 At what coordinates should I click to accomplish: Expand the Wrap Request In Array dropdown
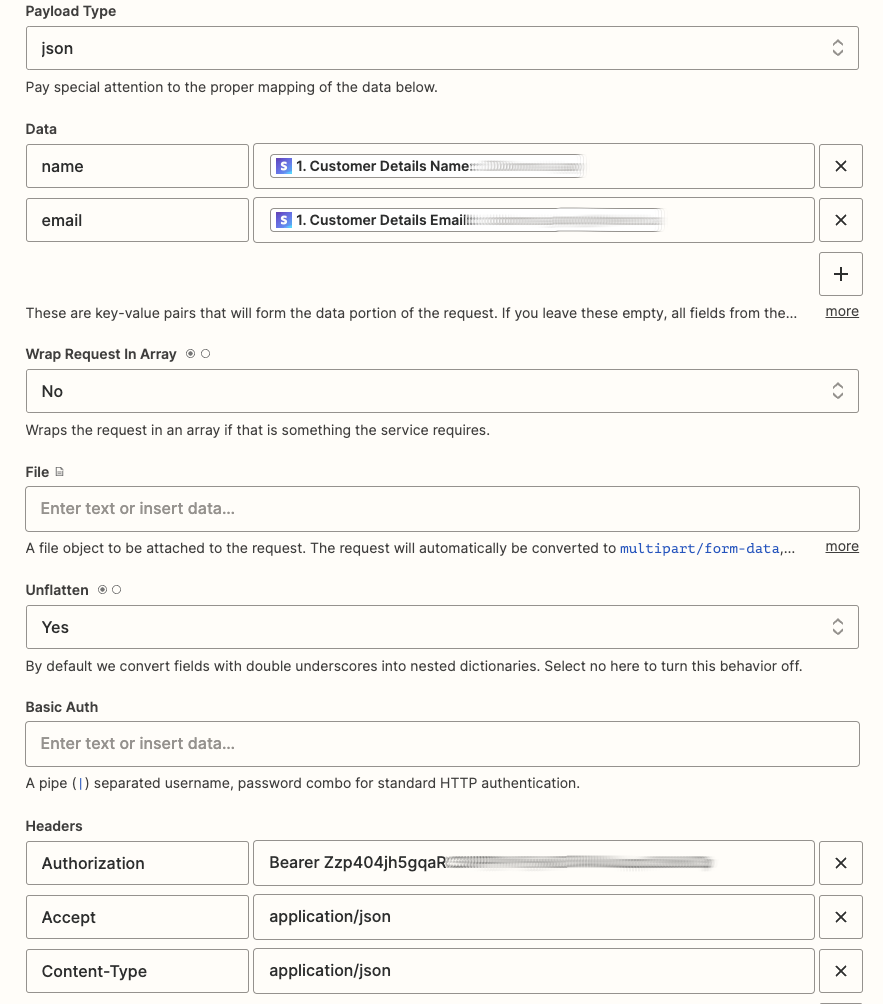click(441, 391)
